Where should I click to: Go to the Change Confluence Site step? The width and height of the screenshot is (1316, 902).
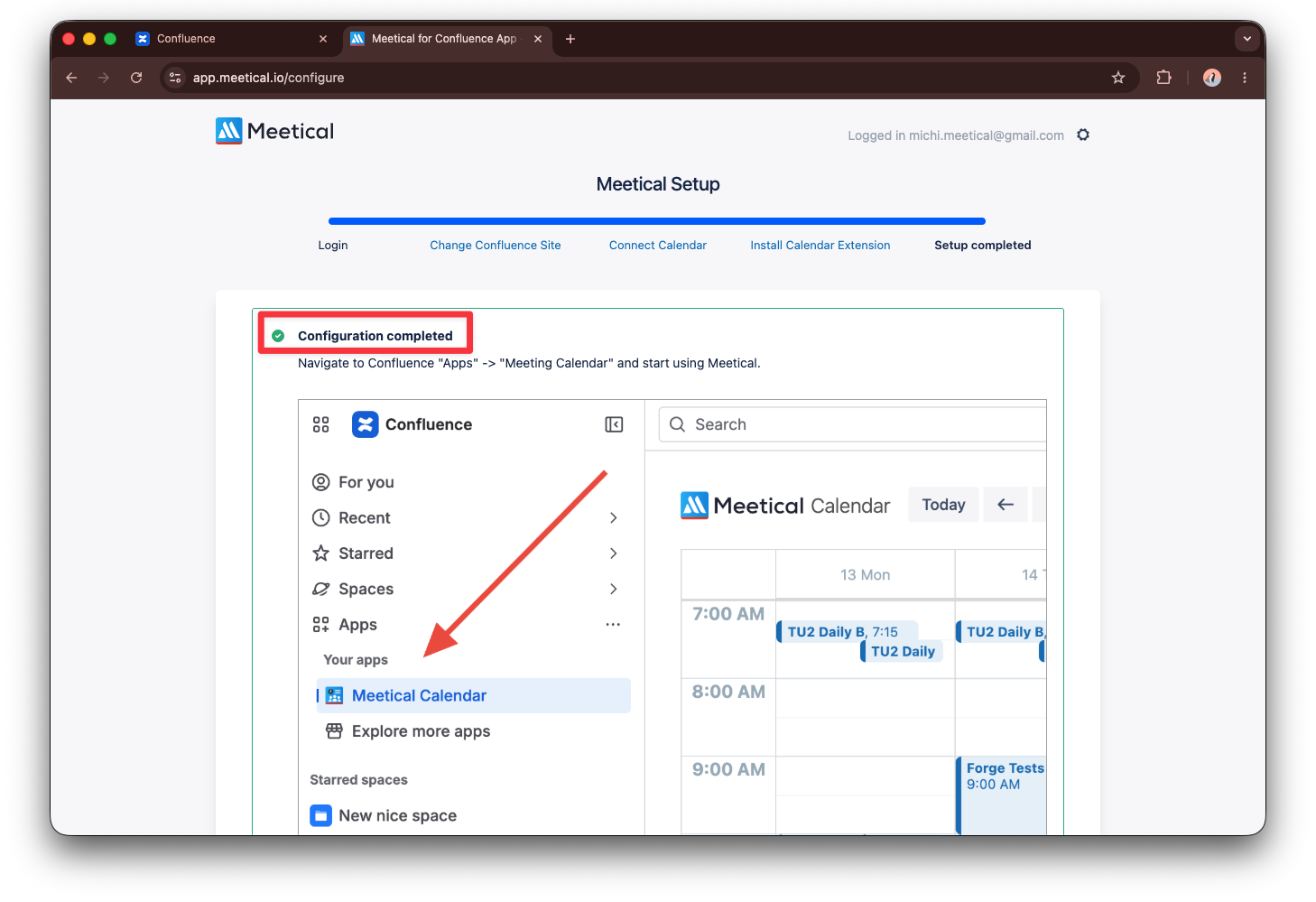[x=496, y=246]
